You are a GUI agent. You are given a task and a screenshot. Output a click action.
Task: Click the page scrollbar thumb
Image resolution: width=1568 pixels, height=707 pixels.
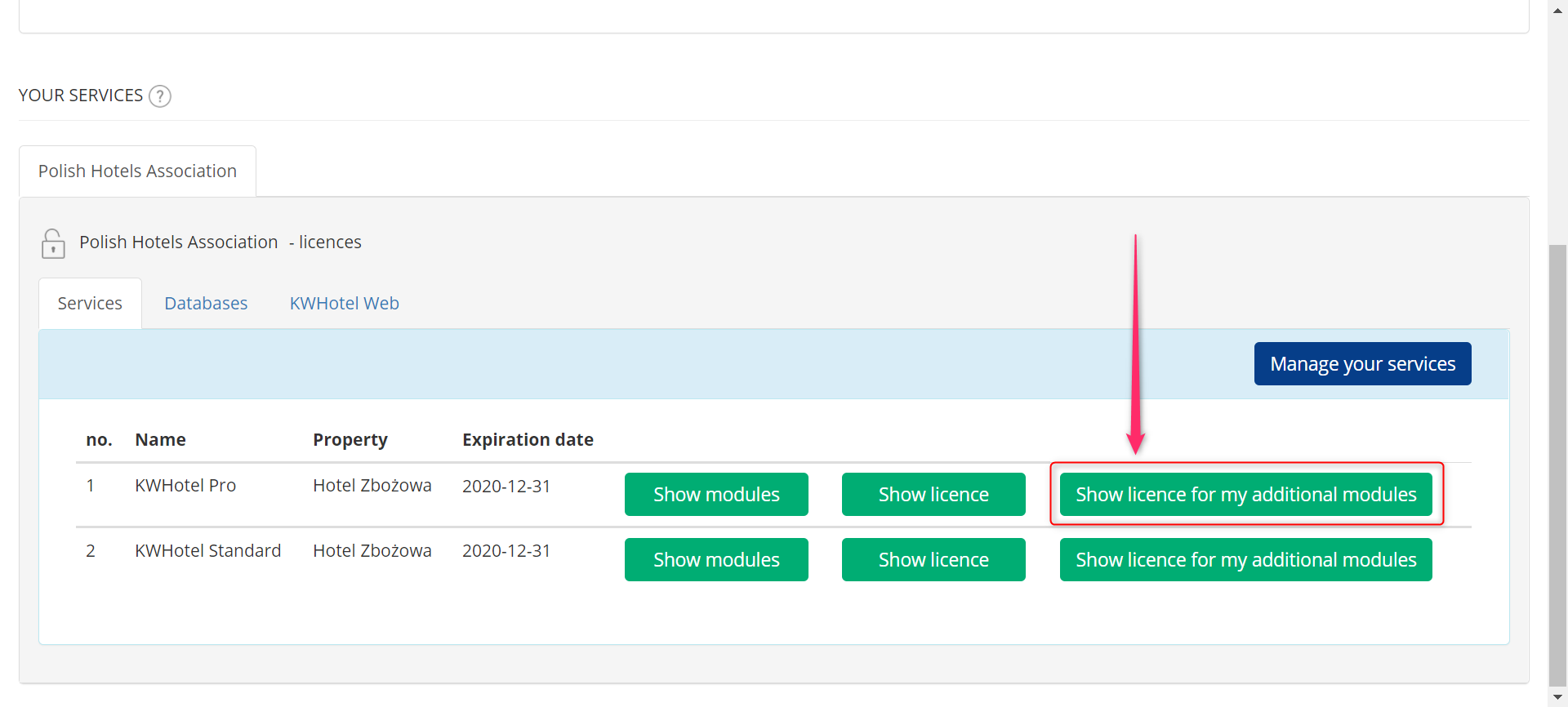coord(1557,465)
